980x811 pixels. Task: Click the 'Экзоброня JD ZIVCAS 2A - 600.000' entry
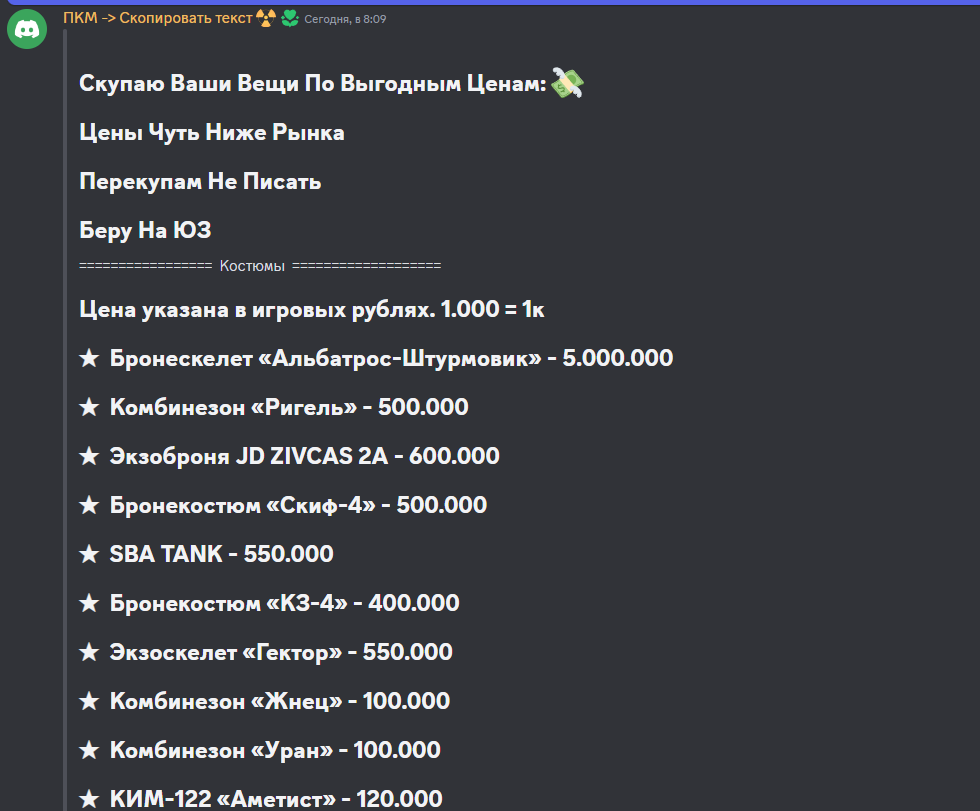coord(304,456)
